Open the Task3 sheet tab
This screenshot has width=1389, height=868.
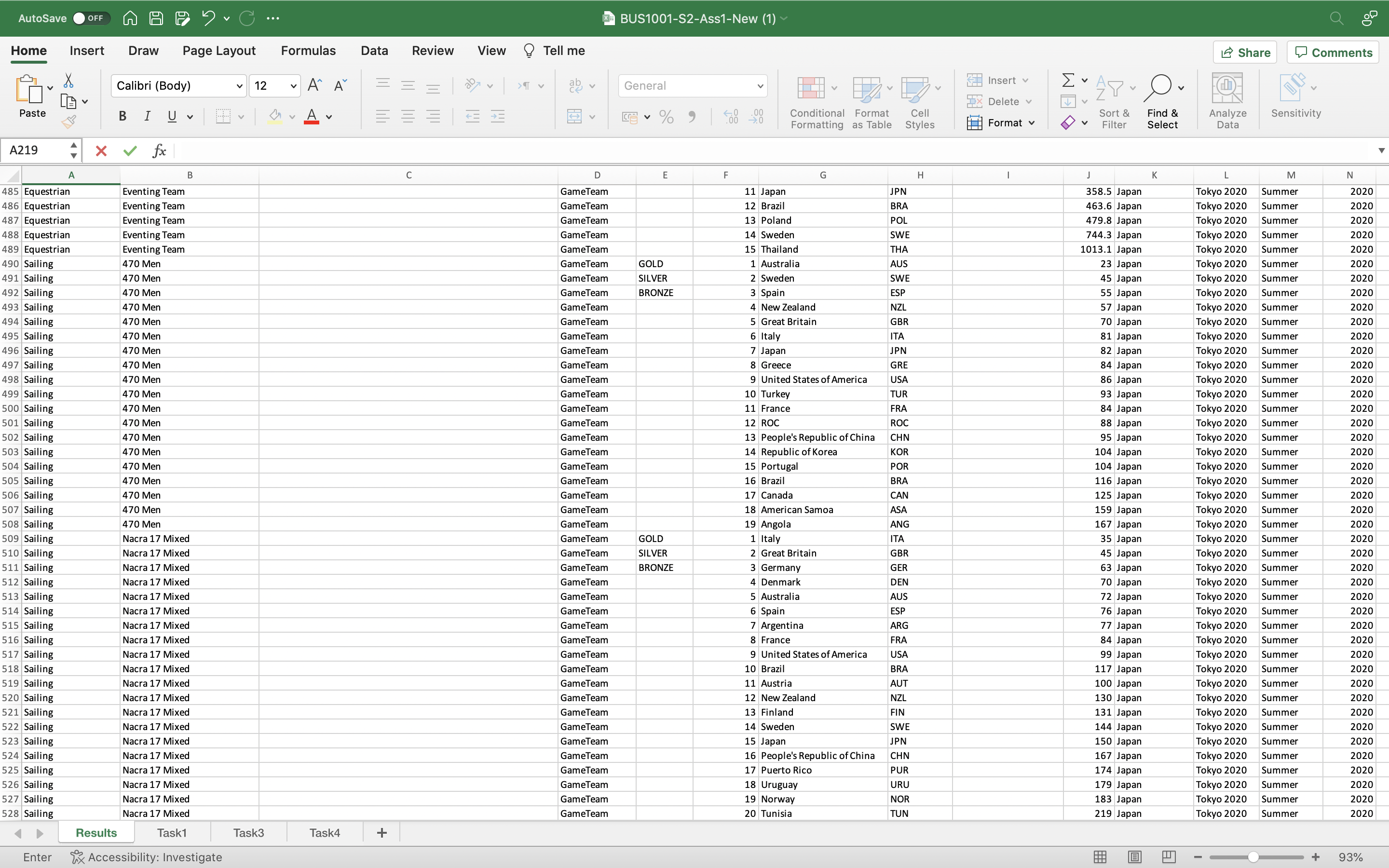[248, 832]
